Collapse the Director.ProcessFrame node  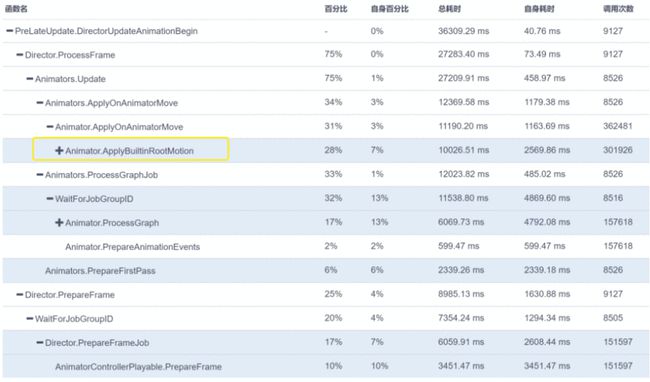tap(19, 55)
